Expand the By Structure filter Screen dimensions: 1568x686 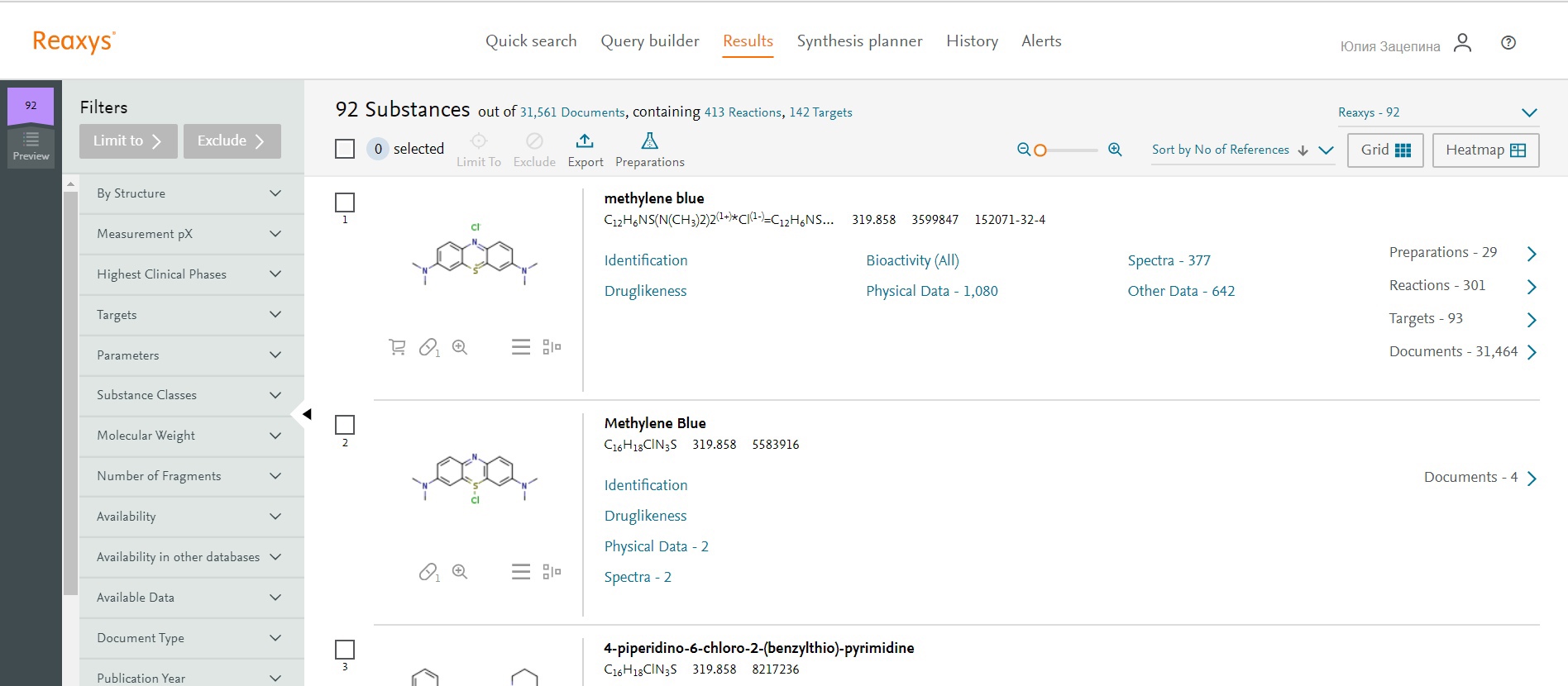pyautogui.click(x=192, y=193)
